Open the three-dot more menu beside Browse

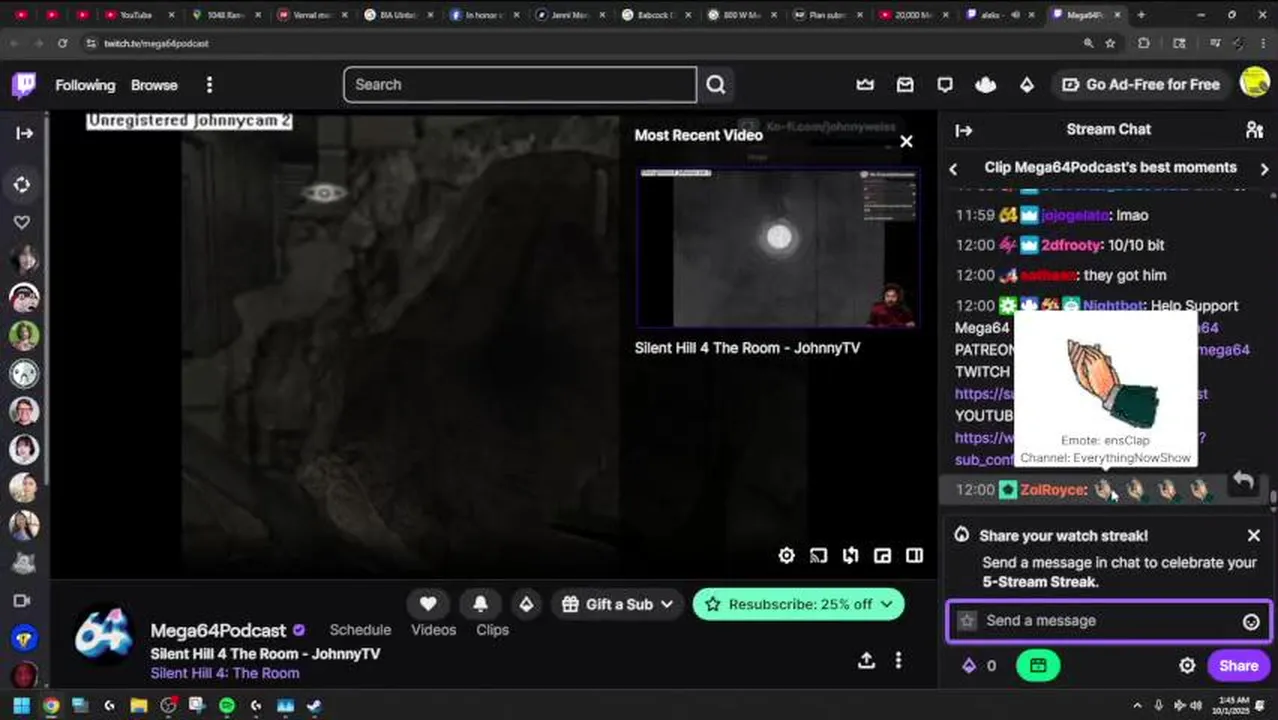(209, 85)
